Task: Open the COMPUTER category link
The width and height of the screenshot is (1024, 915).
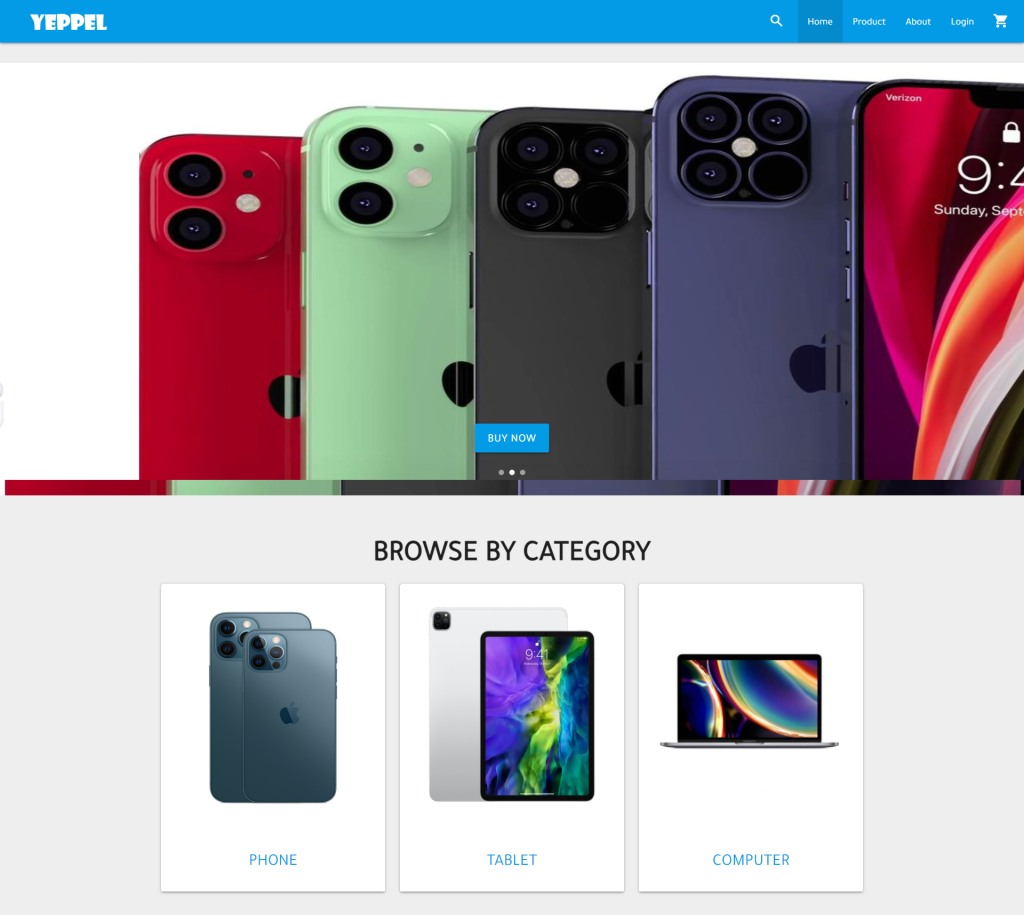Action: 751,859
